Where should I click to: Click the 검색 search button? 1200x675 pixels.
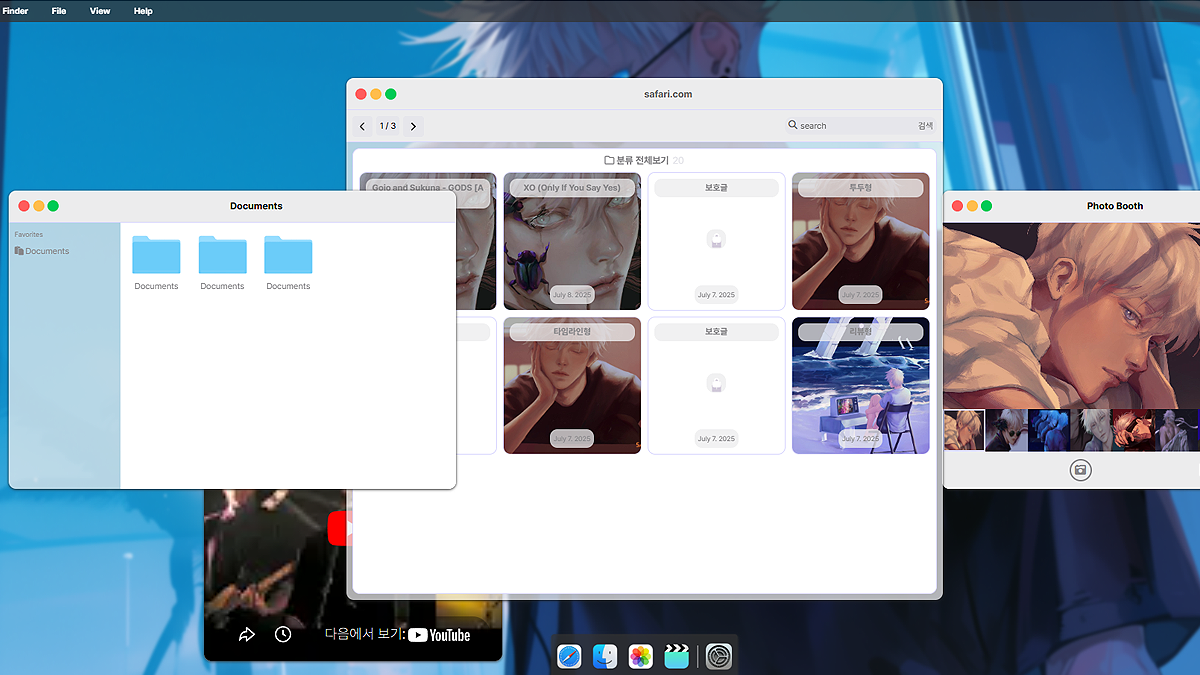925,126
